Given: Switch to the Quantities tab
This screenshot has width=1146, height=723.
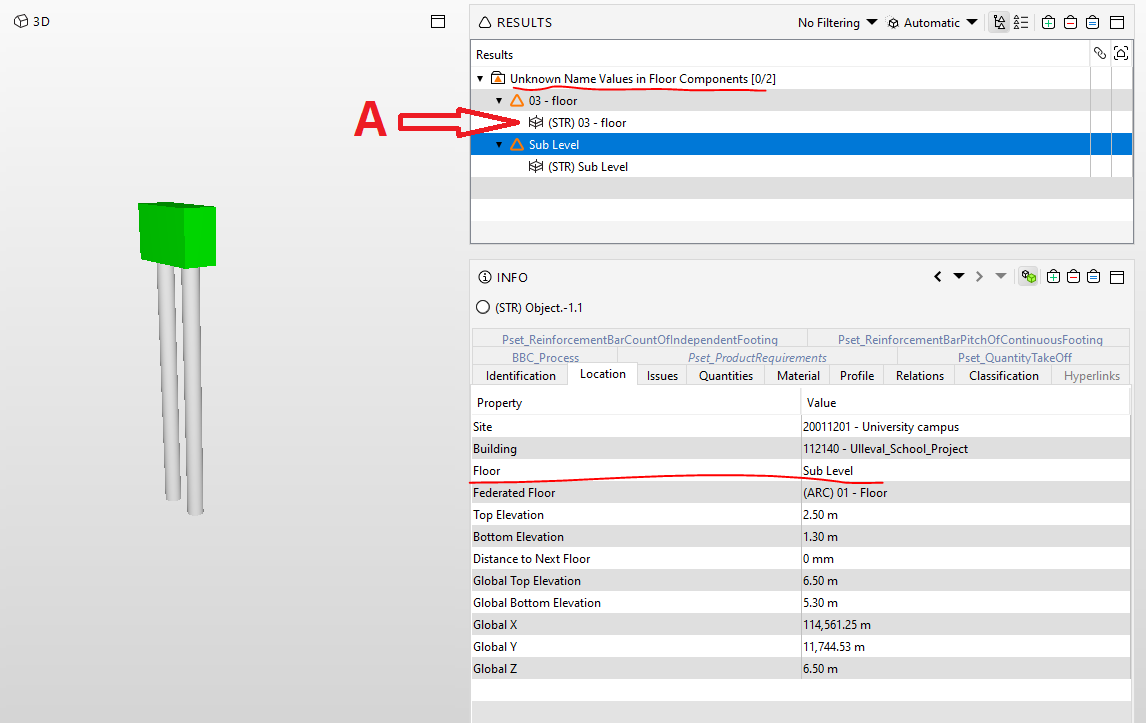Looking at the screenshot, I should pyautogui.click(x=726, y=376).
